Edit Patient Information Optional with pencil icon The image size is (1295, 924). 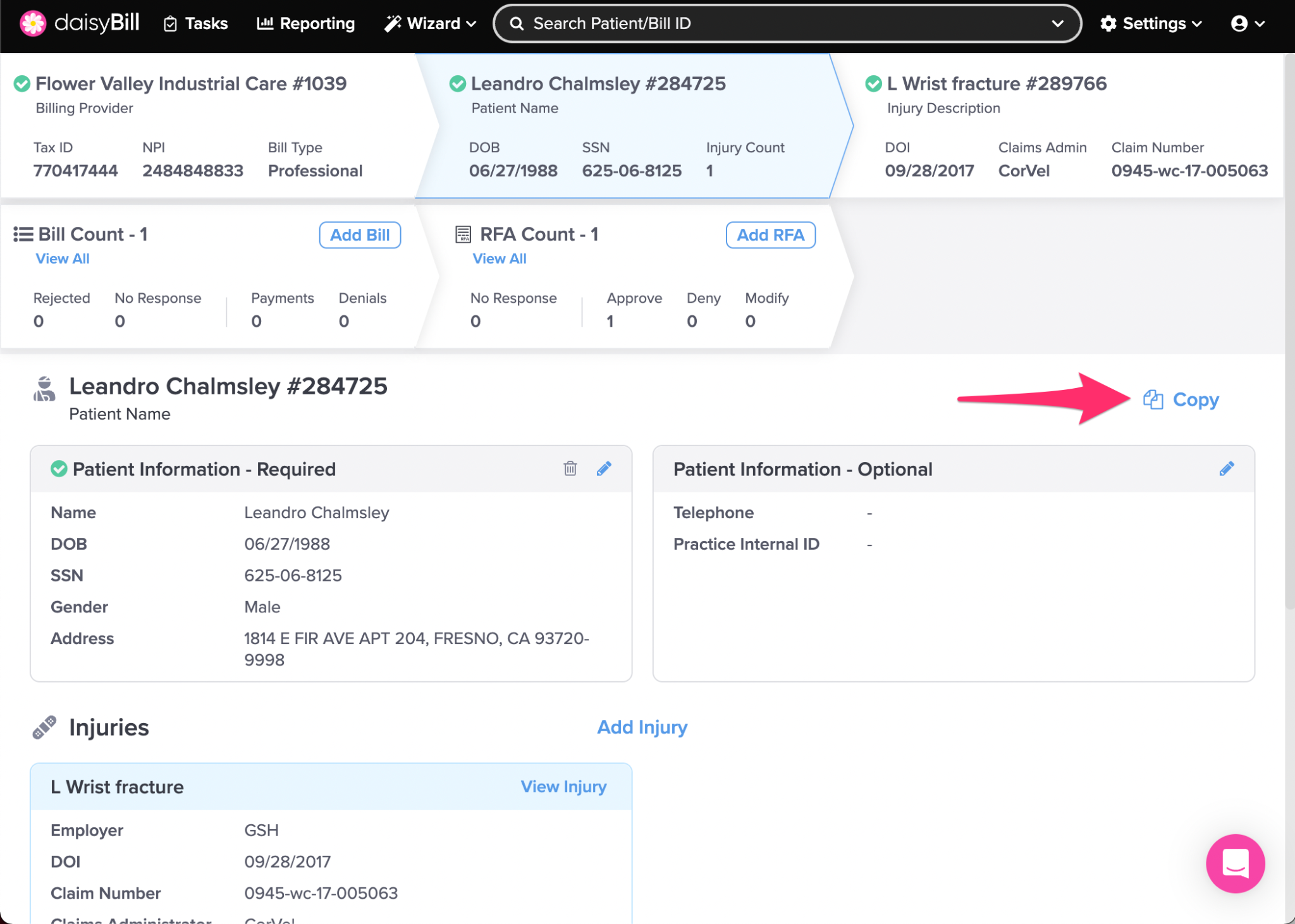(1226, 468)
